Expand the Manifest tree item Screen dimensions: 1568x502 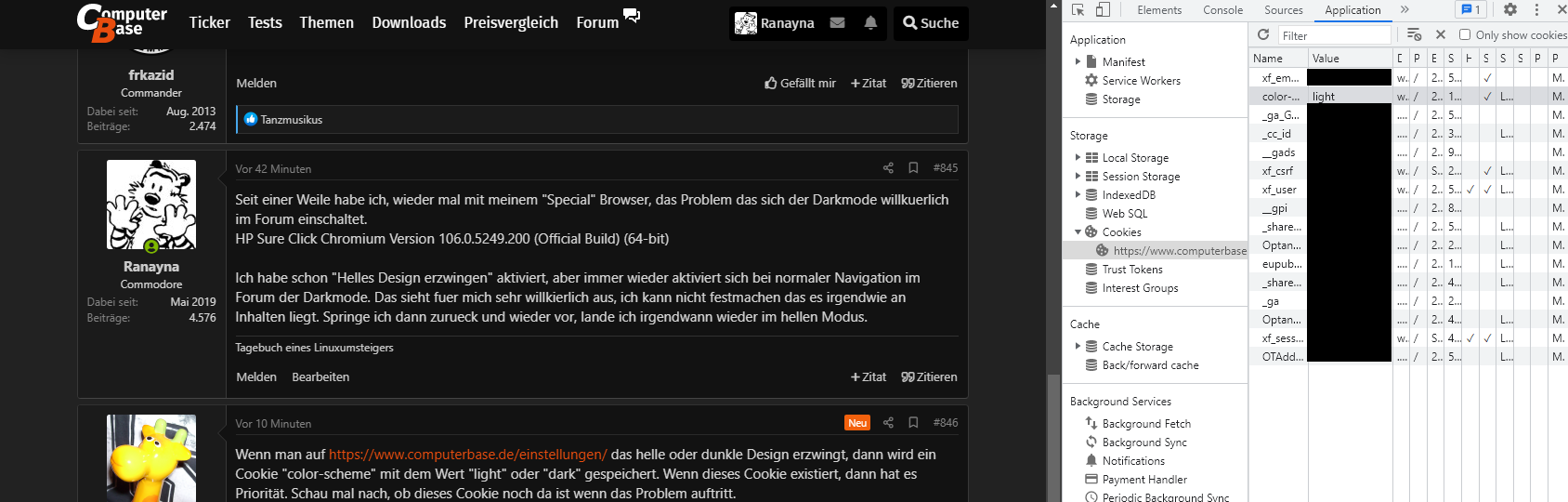tap(1078, 62)
